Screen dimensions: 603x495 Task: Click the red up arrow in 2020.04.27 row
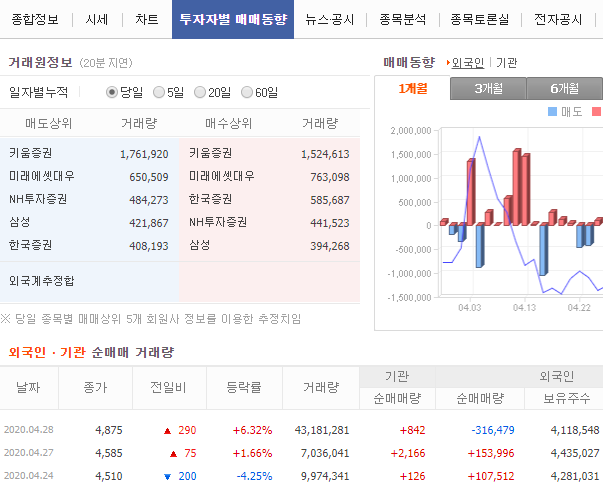173,454
